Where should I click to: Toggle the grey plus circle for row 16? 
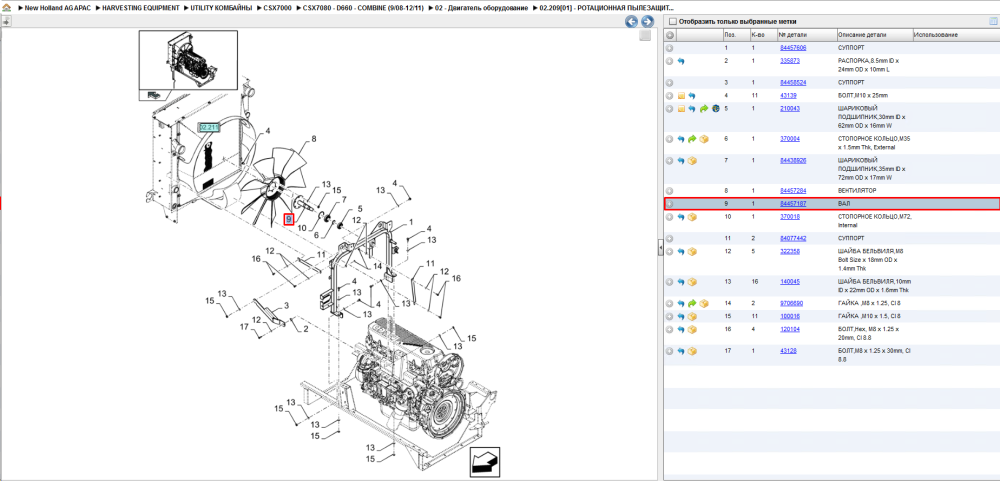(670, 329)
